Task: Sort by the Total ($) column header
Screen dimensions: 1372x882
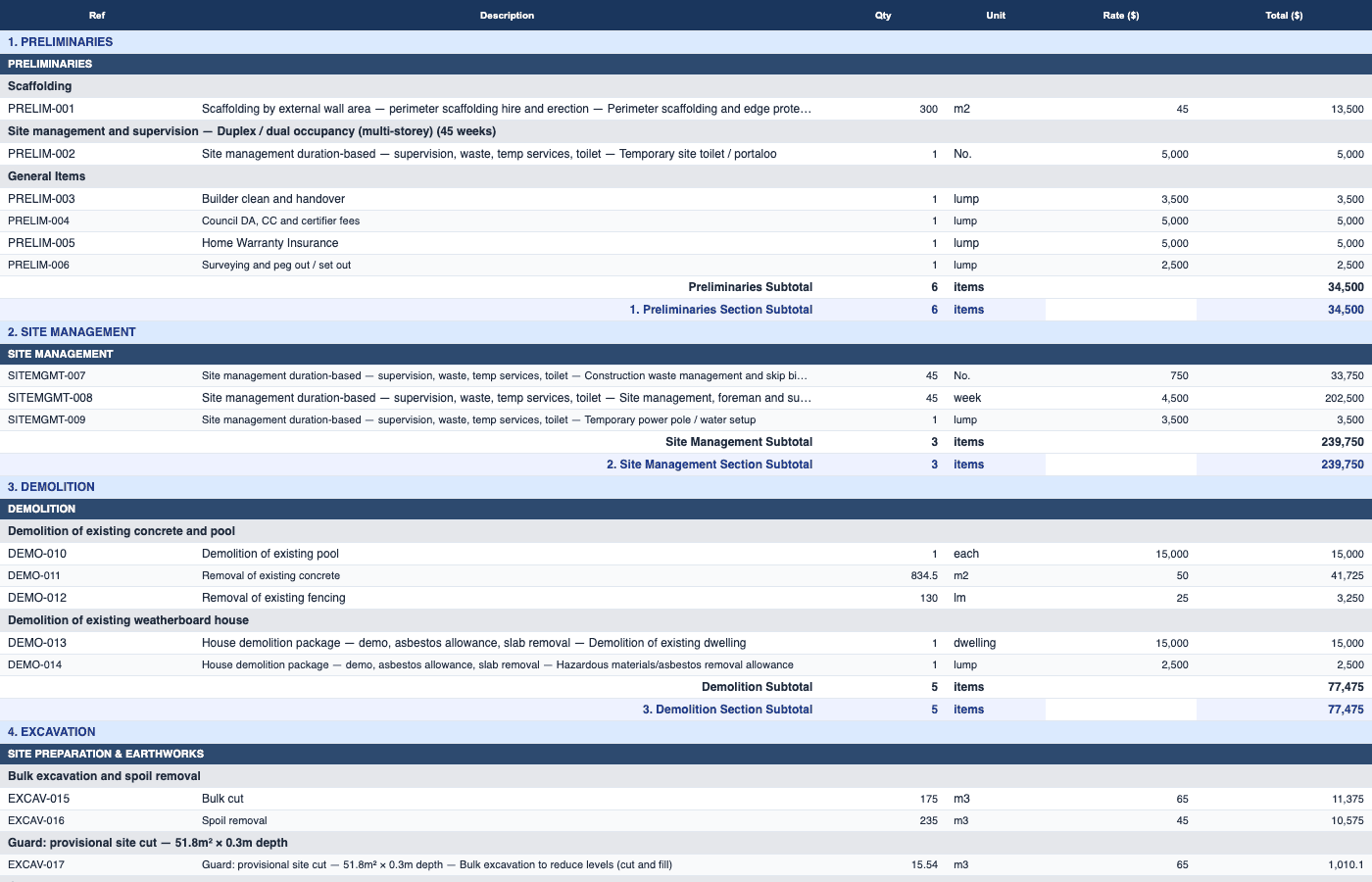Action: pos(1284,15)
